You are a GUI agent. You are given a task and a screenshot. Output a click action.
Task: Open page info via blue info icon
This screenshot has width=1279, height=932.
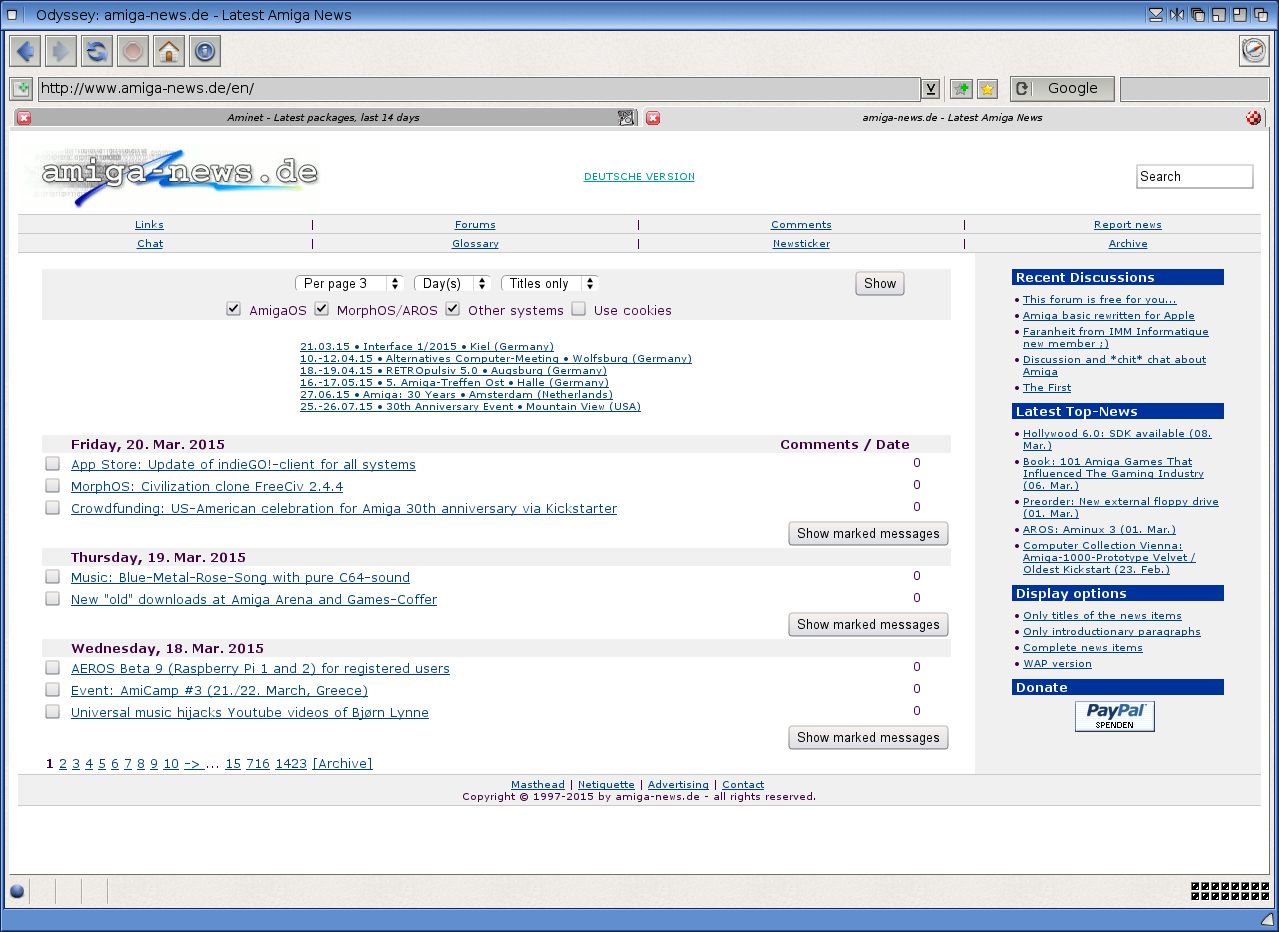tap(205, 51)
